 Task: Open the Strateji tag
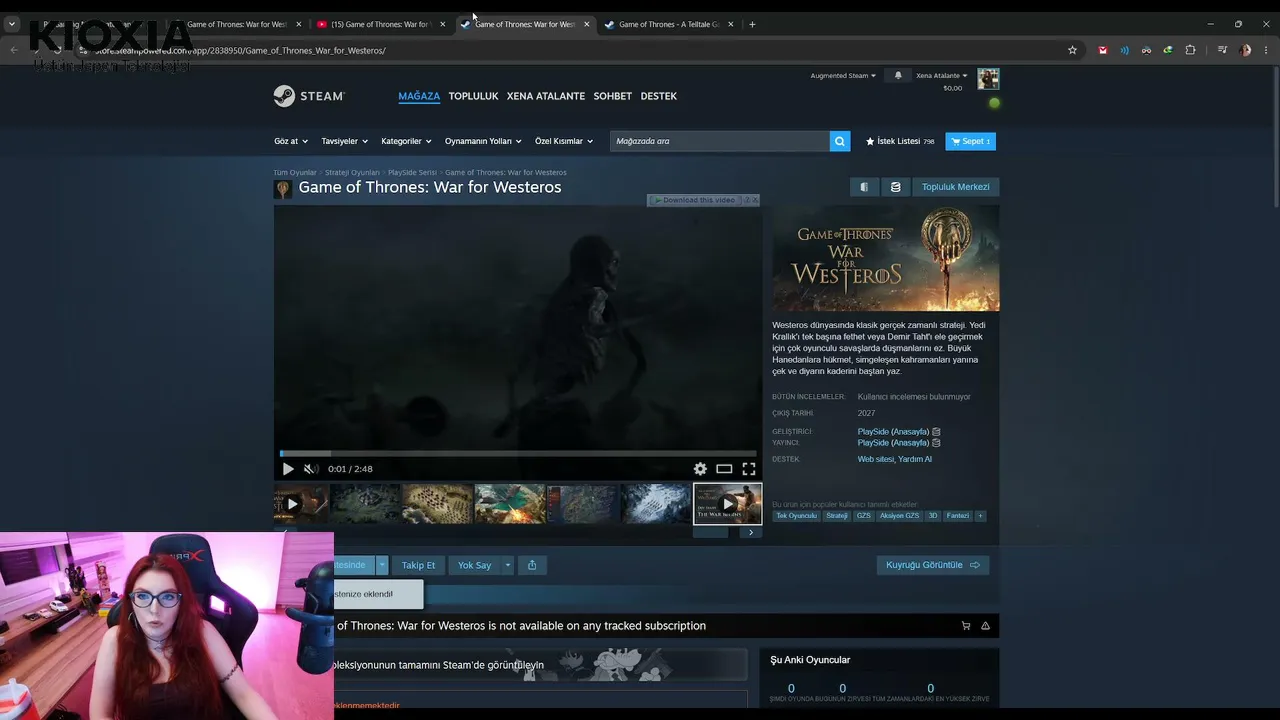coord(837,516)
